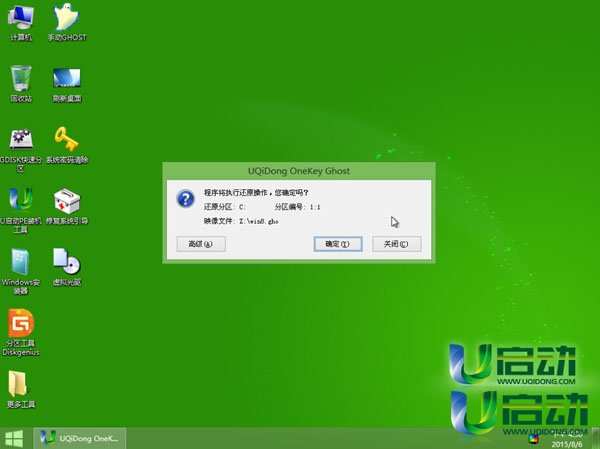Click the UQiDong OneKey Ghost title bar
600x449 pixels.
299,171
